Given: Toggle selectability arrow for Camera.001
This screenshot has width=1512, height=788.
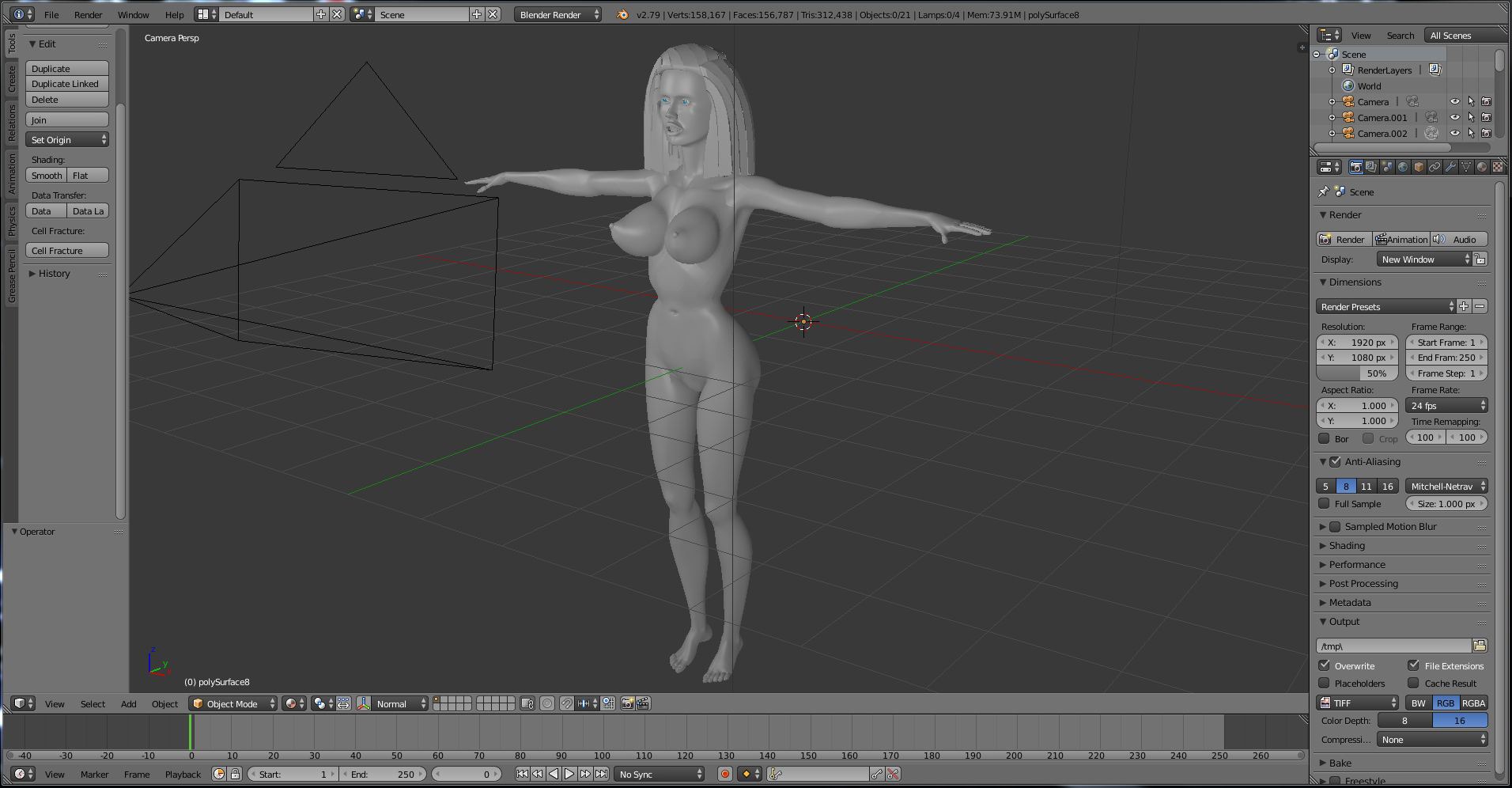Looking at the screenshot, I should (1471, 117).
